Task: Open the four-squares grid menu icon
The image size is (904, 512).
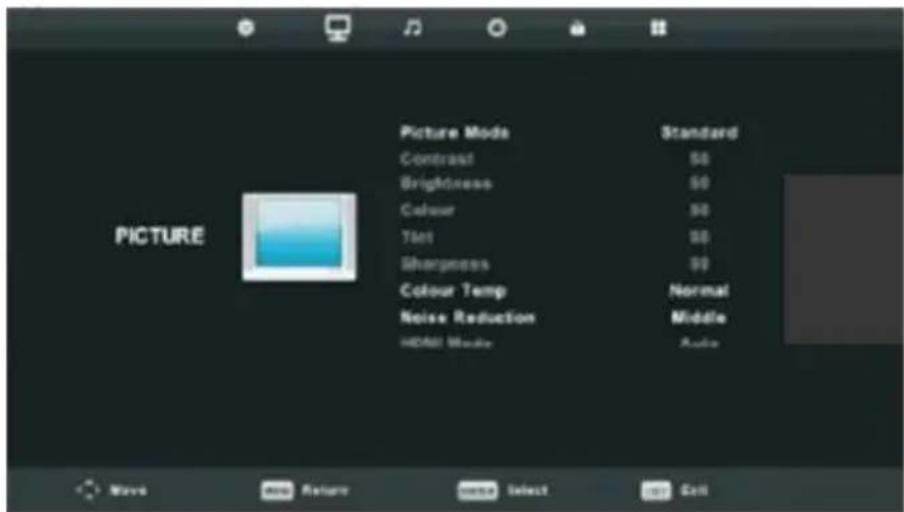Action: click(x=658, y=28)
